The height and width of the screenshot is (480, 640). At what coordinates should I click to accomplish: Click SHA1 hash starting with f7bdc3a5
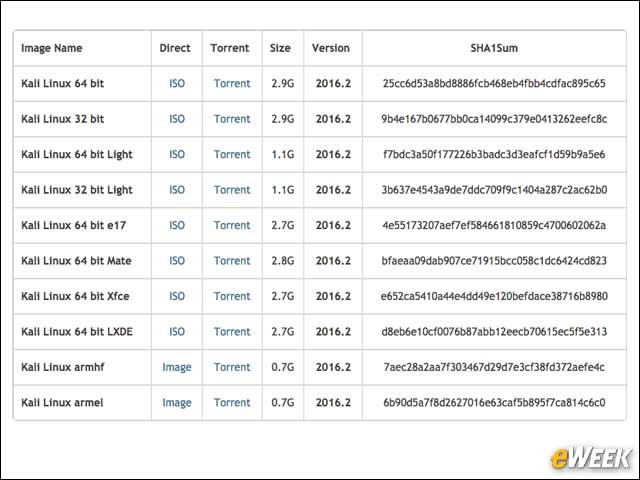pos(494,154)
